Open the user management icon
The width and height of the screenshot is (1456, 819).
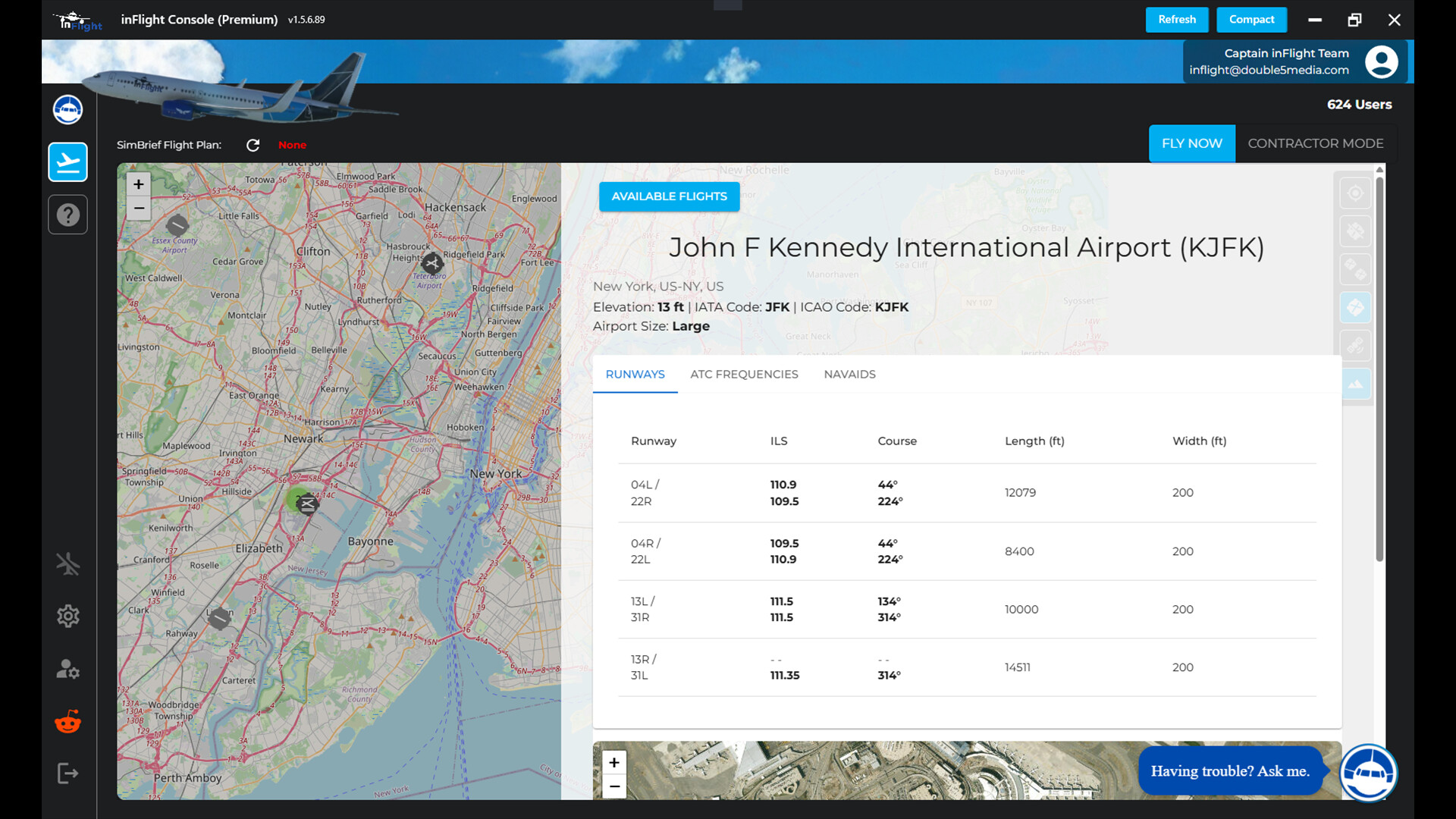tap(67, 670)
